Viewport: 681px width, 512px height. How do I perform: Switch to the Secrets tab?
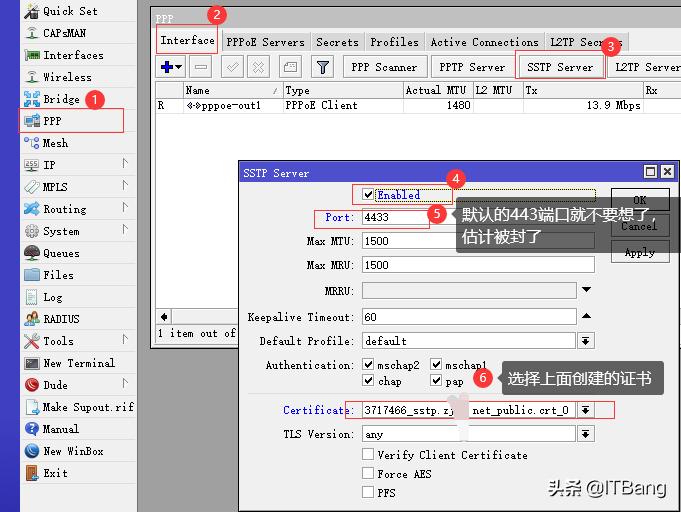coord(337,42)
